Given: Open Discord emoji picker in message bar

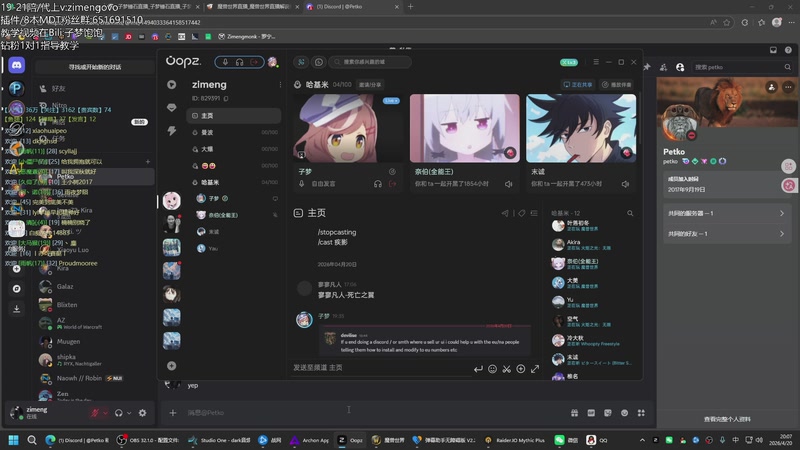Looking at the screenshot, I should [624, 413].
